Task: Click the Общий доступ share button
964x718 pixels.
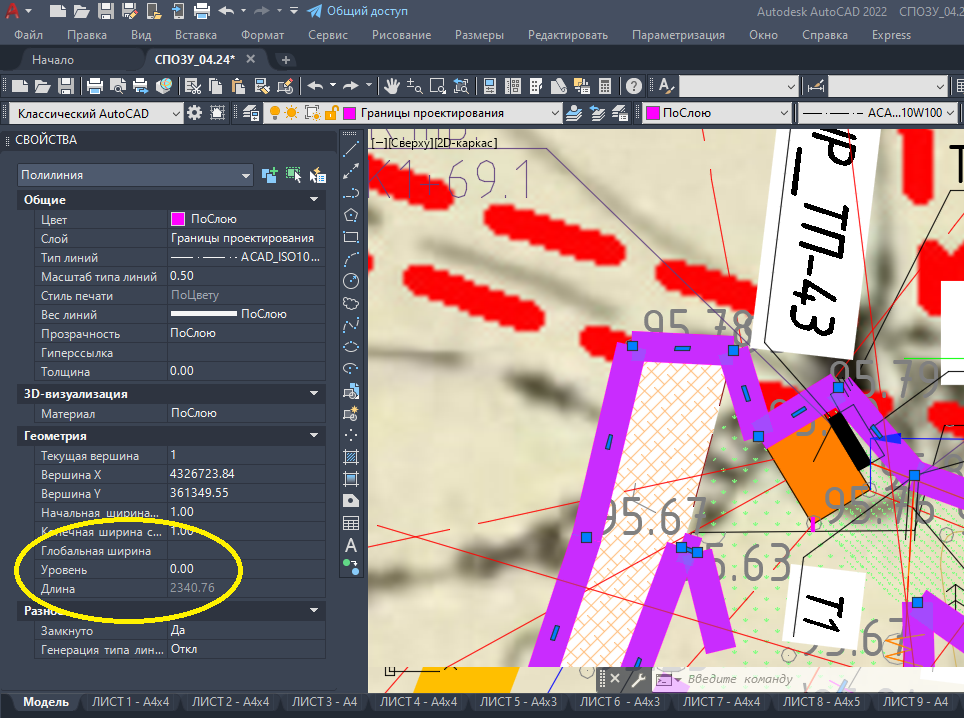Action: tap(357, 11)
